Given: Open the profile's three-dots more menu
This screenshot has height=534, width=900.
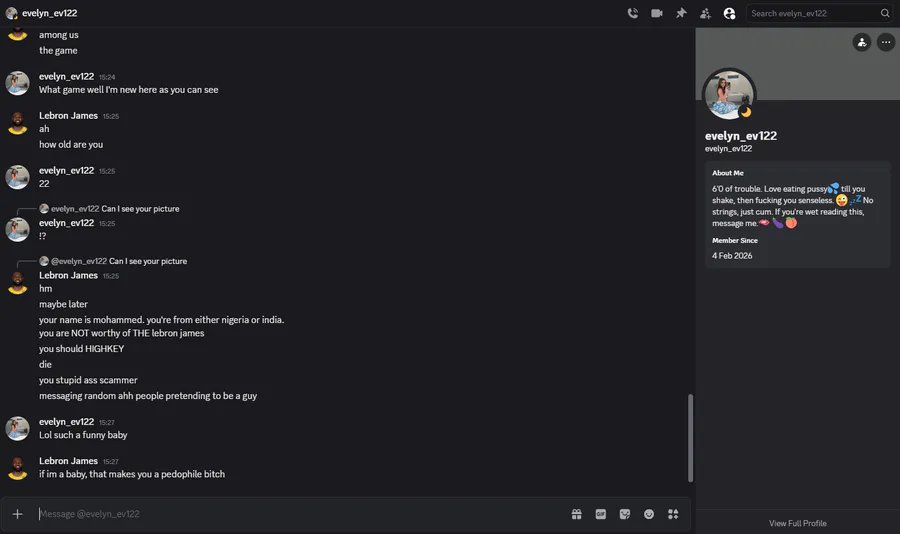Looking at the screenshot, I should 886,42.
